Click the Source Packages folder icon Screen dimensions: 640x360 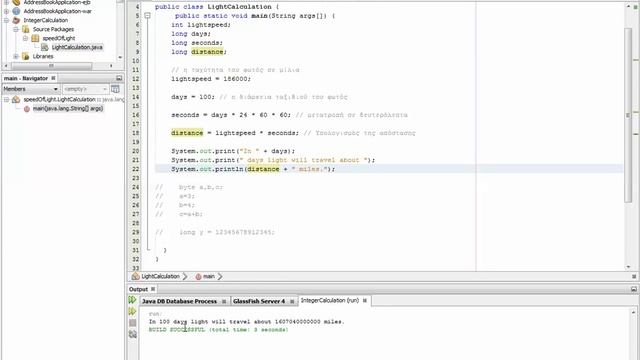pyautogui.click(x=26, y=29)
